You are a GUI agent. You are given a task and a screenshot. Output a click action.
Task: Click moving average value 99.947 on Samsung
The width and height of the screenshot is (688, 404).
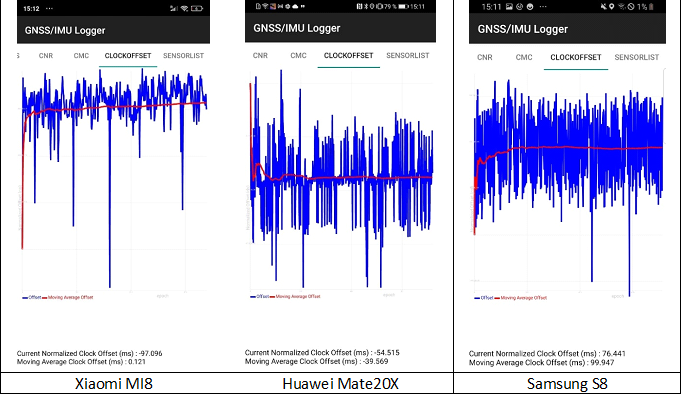coord(602,363)
